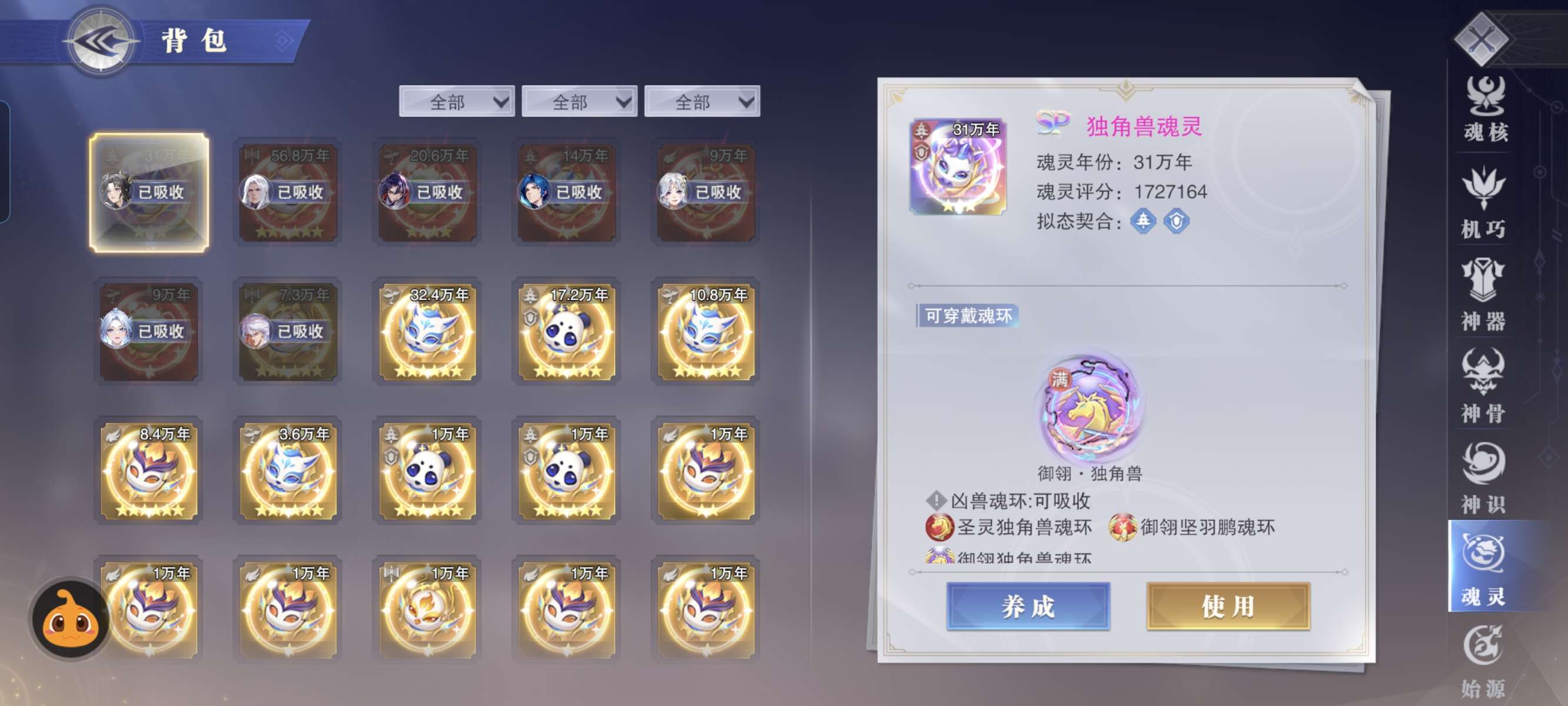
Task: Open the 神识 sidebar section
Action: tap(1483, 478)
